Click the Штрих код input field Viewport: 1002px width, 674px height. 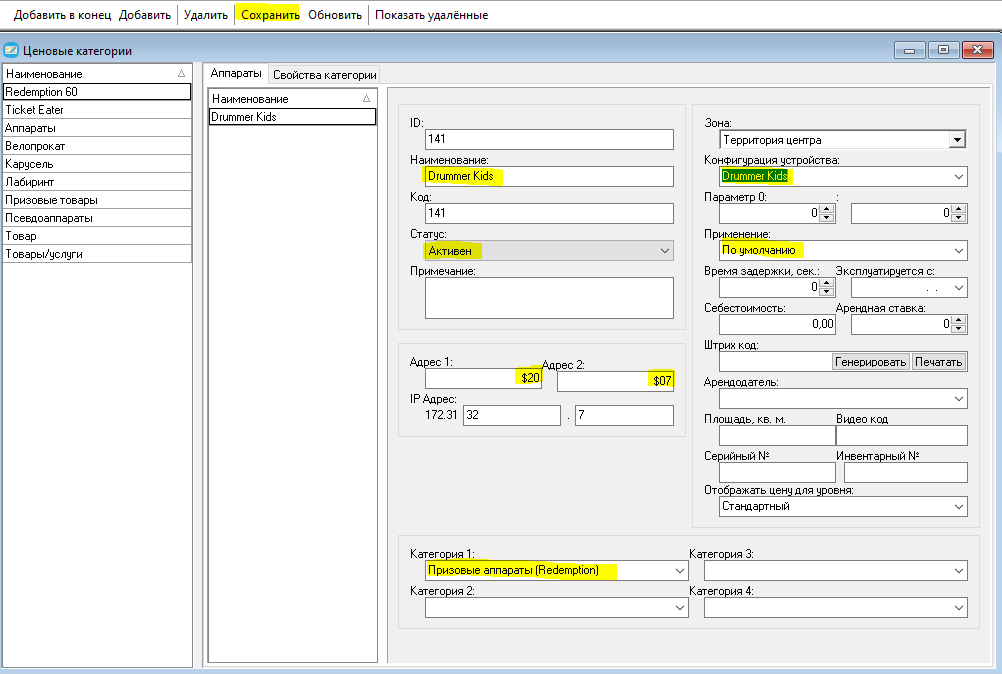click(775, 362)
